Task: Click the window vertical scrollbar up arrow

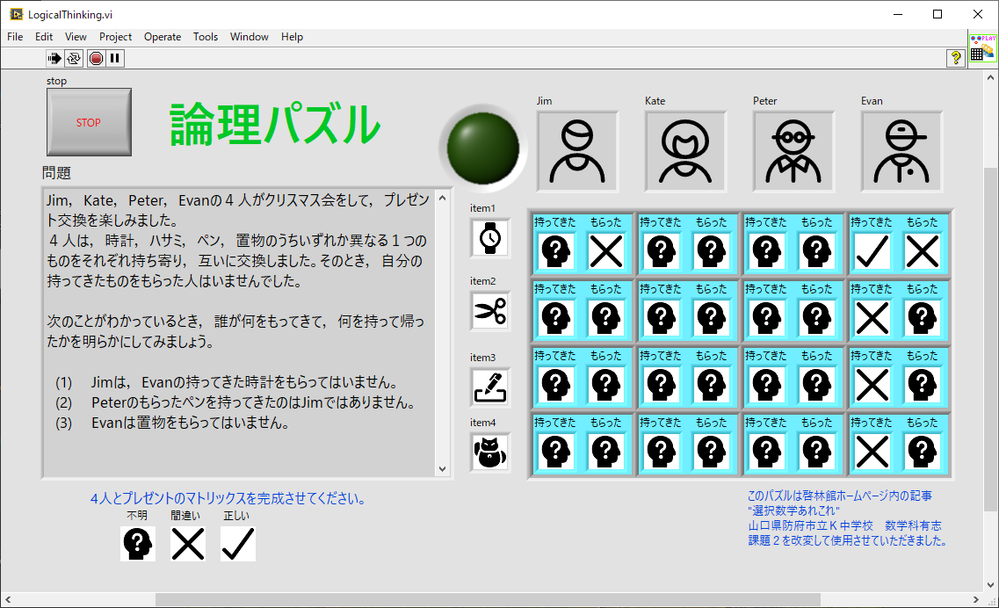Action: click(991, 78)
